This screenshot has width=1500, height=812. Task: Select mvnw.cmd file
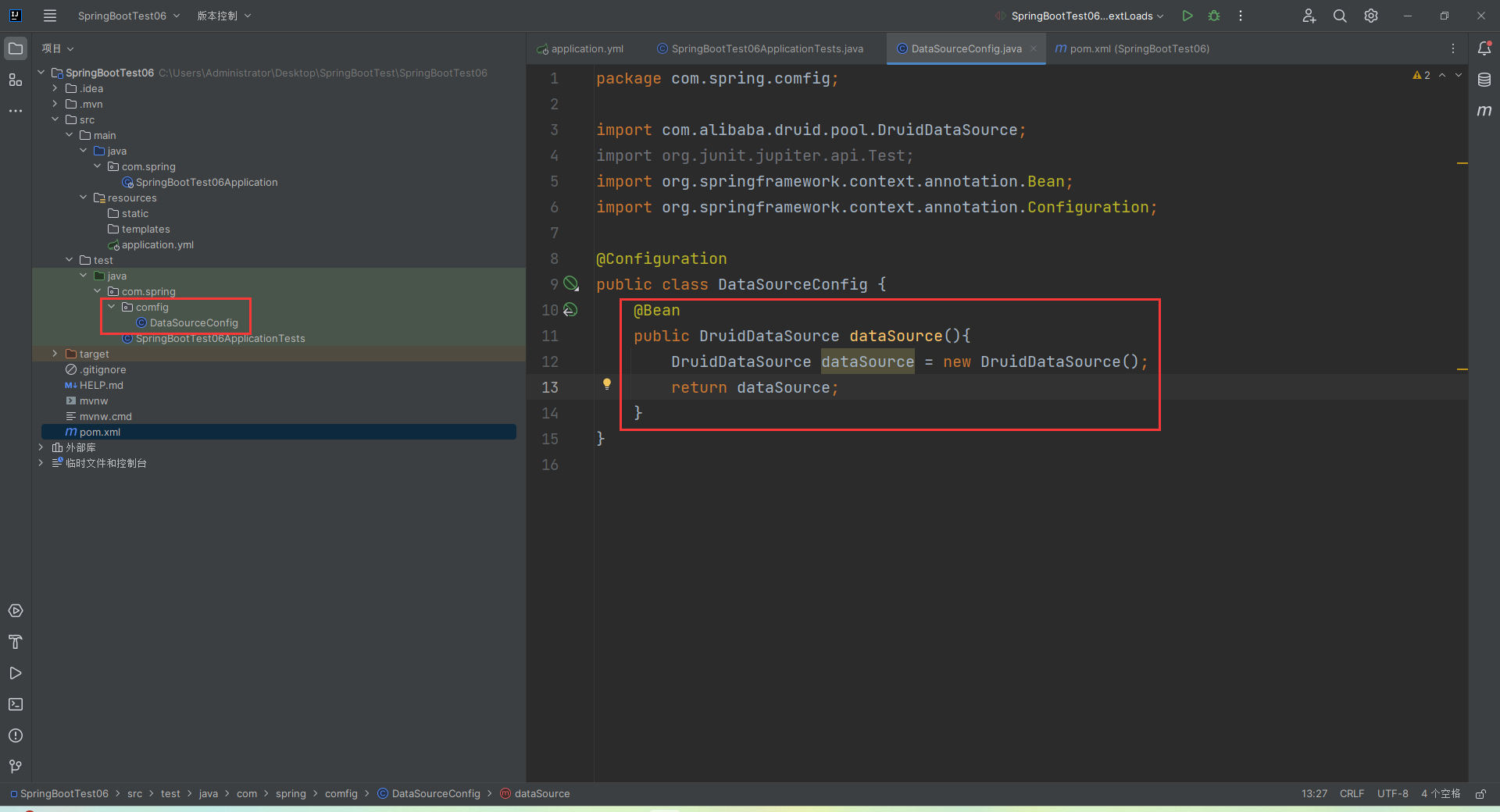[x=105, y=416]
